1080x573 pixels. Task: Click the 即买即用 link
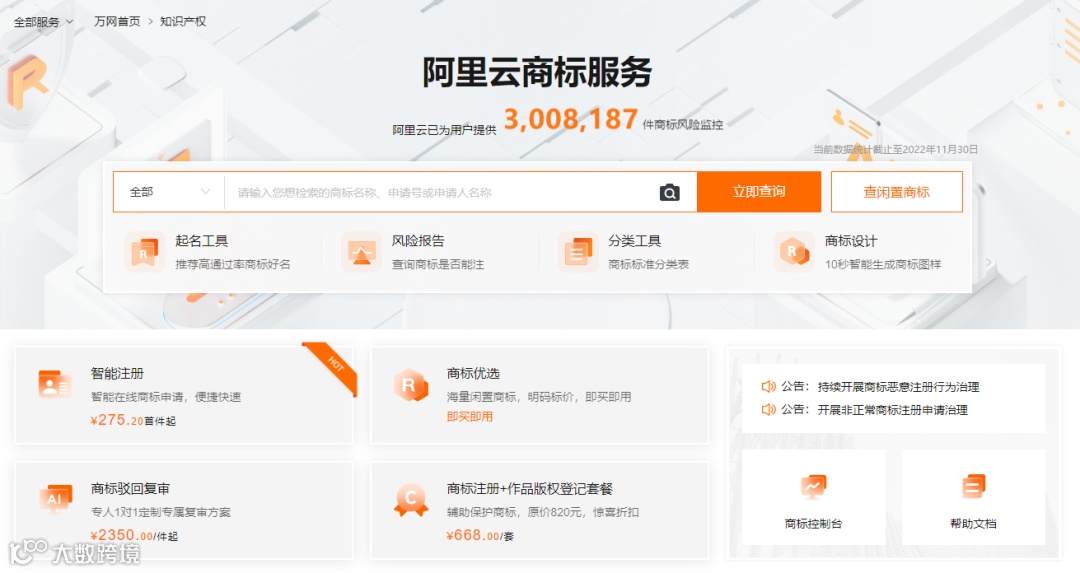[470, 417]
